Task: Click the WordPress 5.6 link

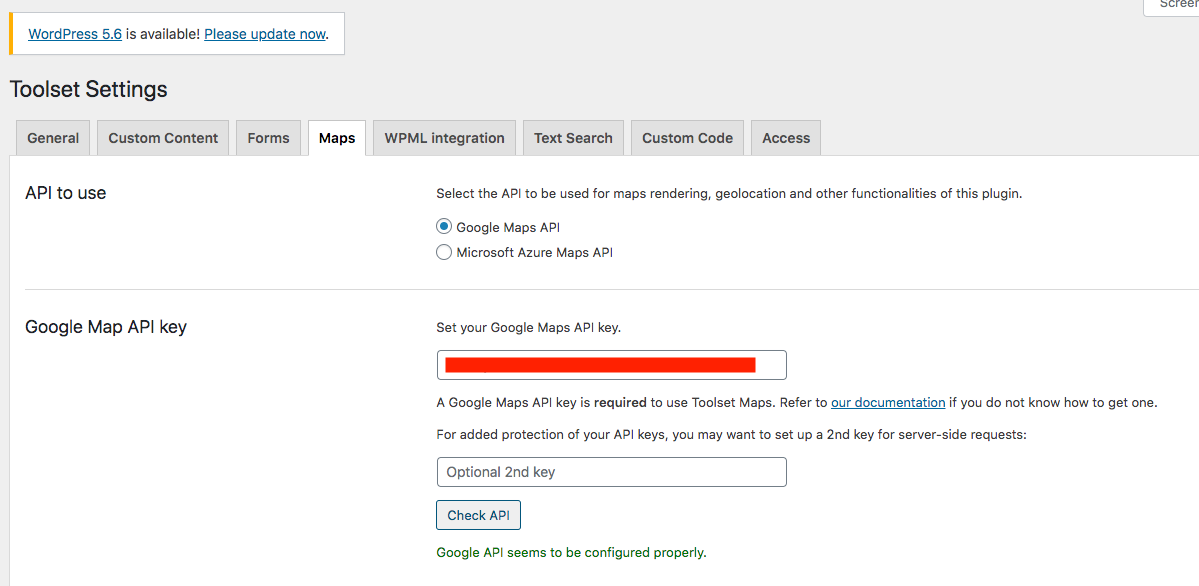Action: pyautogui.click(x=75, y=34)
